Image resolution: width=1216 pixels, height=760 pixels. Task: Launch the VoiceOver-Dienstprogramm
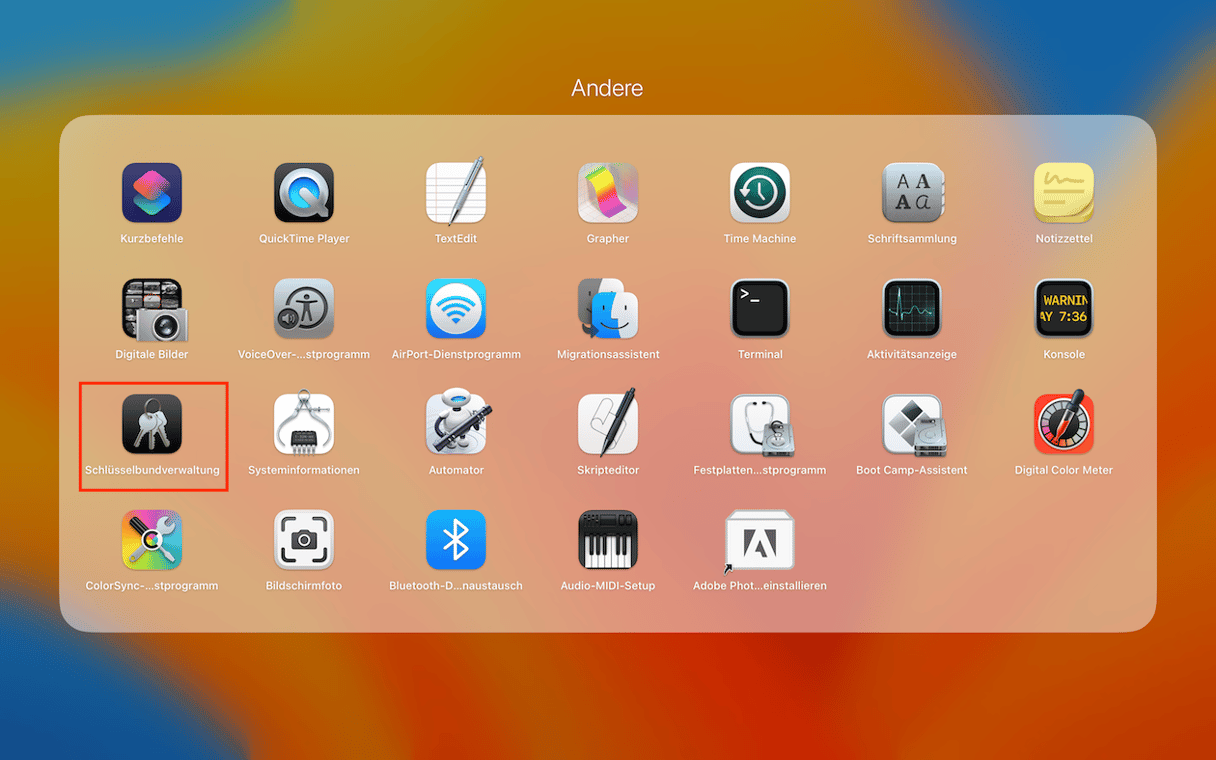304,309
